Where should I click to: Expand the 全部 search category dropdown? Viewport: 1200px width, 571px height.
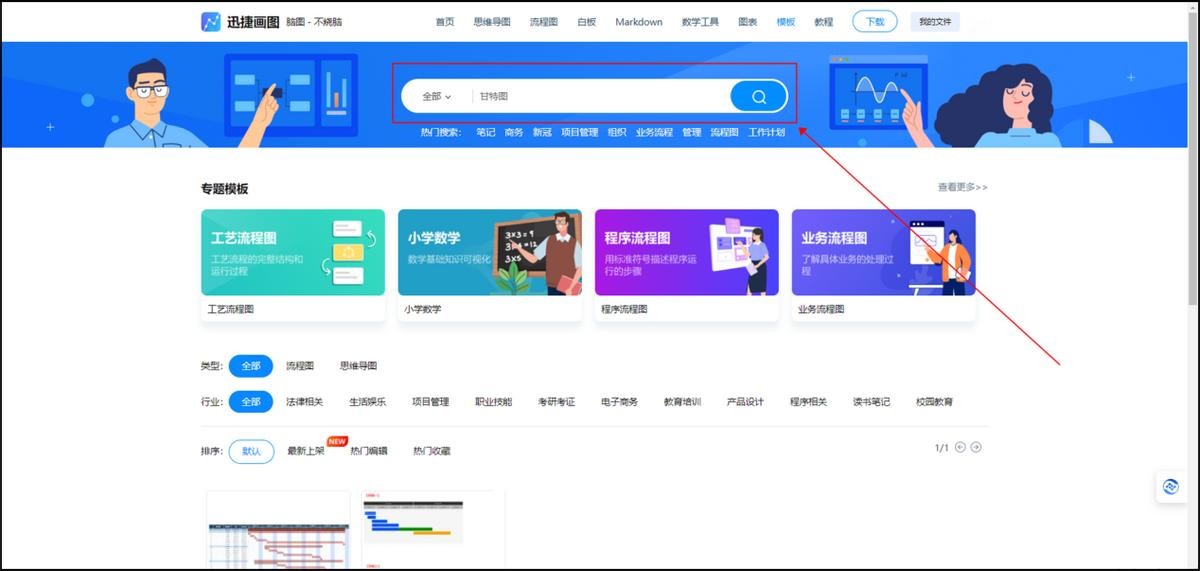coord(436,97)
